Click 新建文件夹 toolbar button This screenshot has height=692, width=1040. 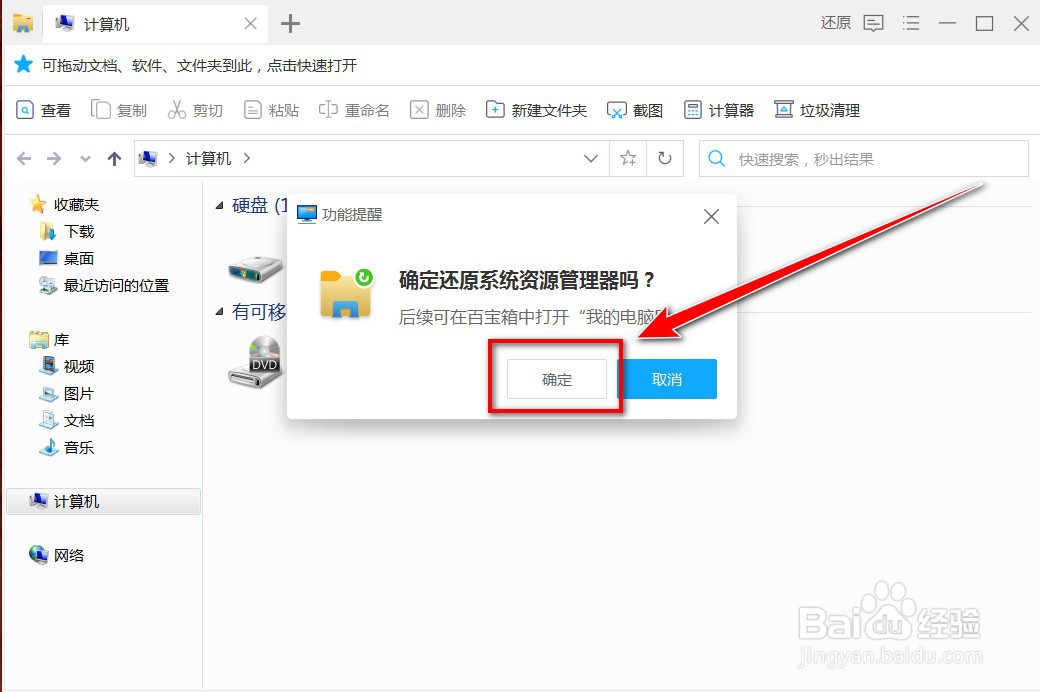(x=537, y=110)
